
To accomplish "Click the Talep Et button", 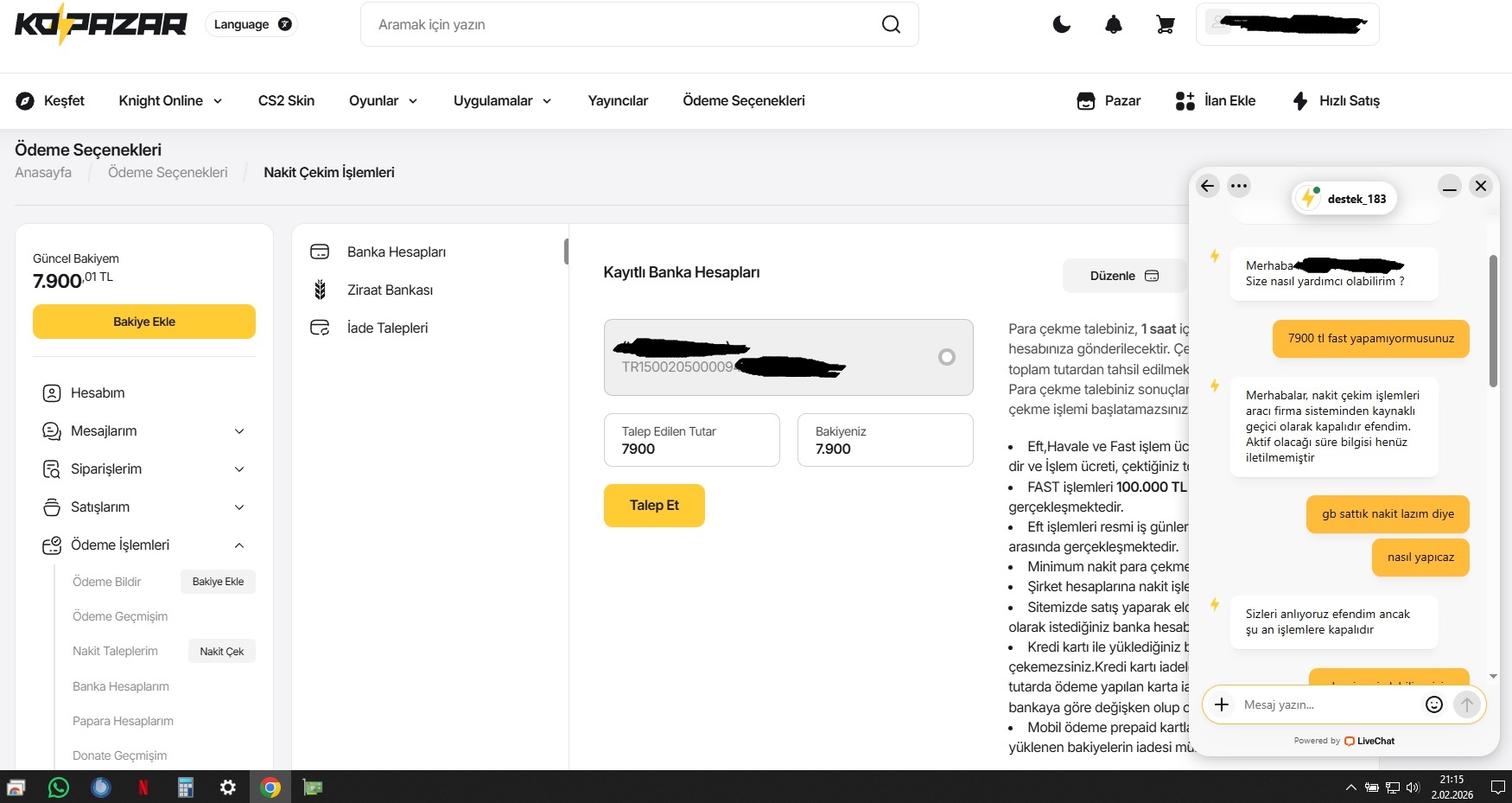I will [x=654, y=506].
